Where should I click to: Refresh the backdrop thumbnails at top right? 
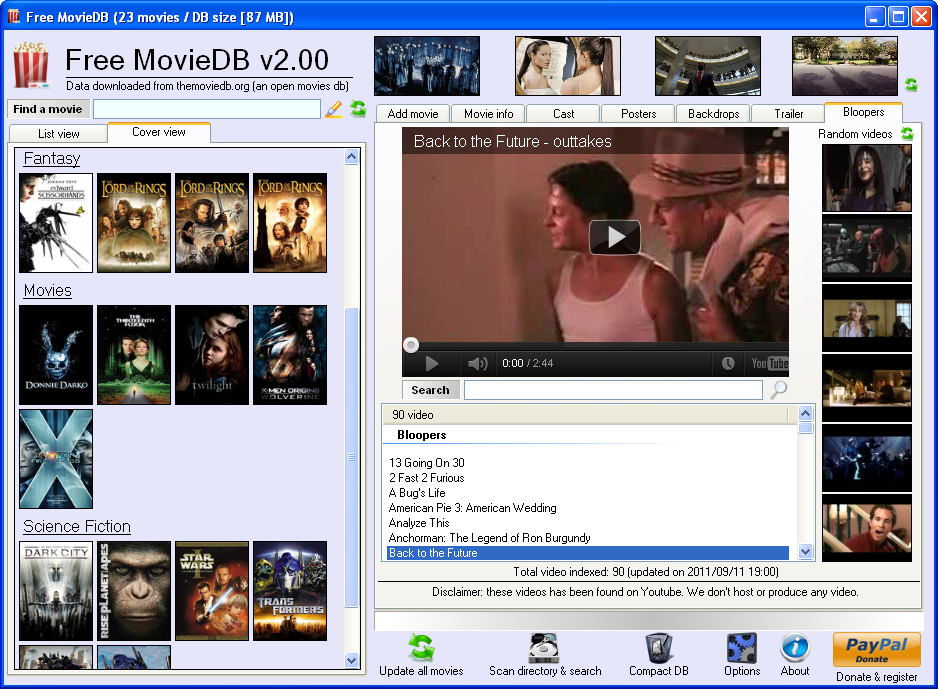click(911, 85)
